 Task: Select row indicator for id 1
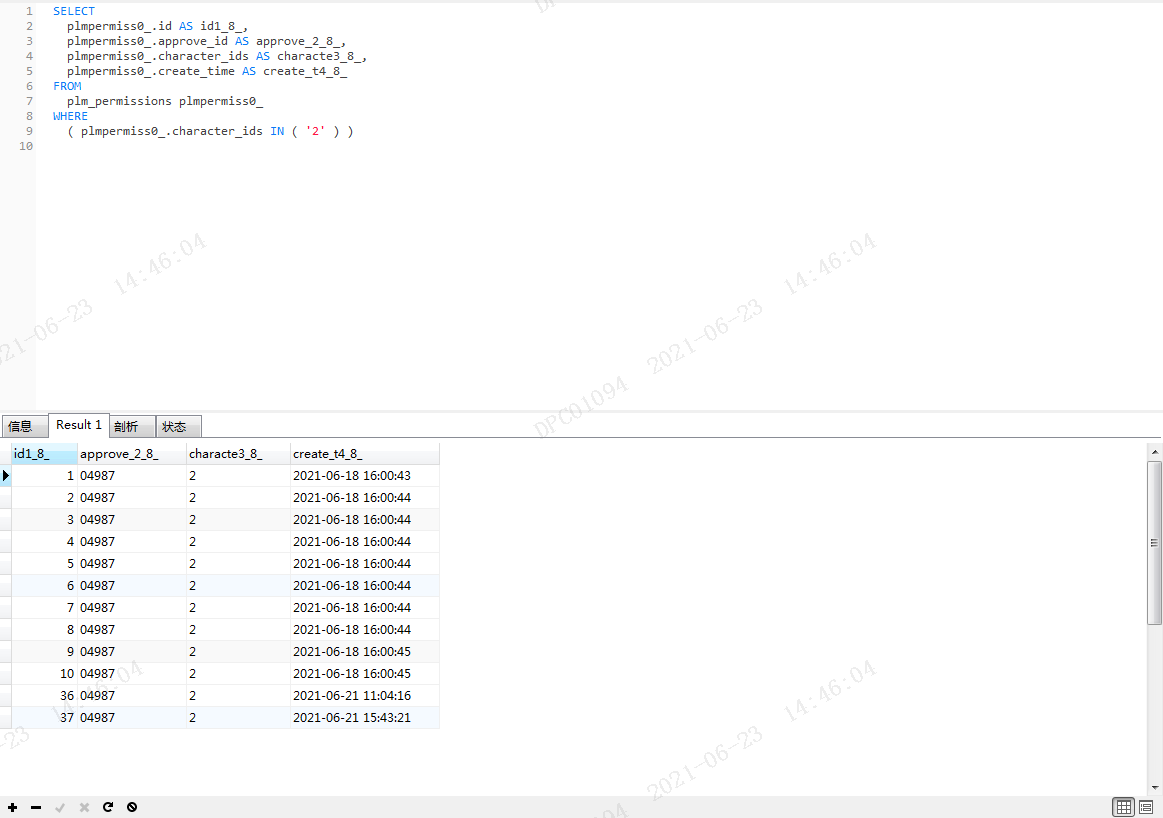5,475
